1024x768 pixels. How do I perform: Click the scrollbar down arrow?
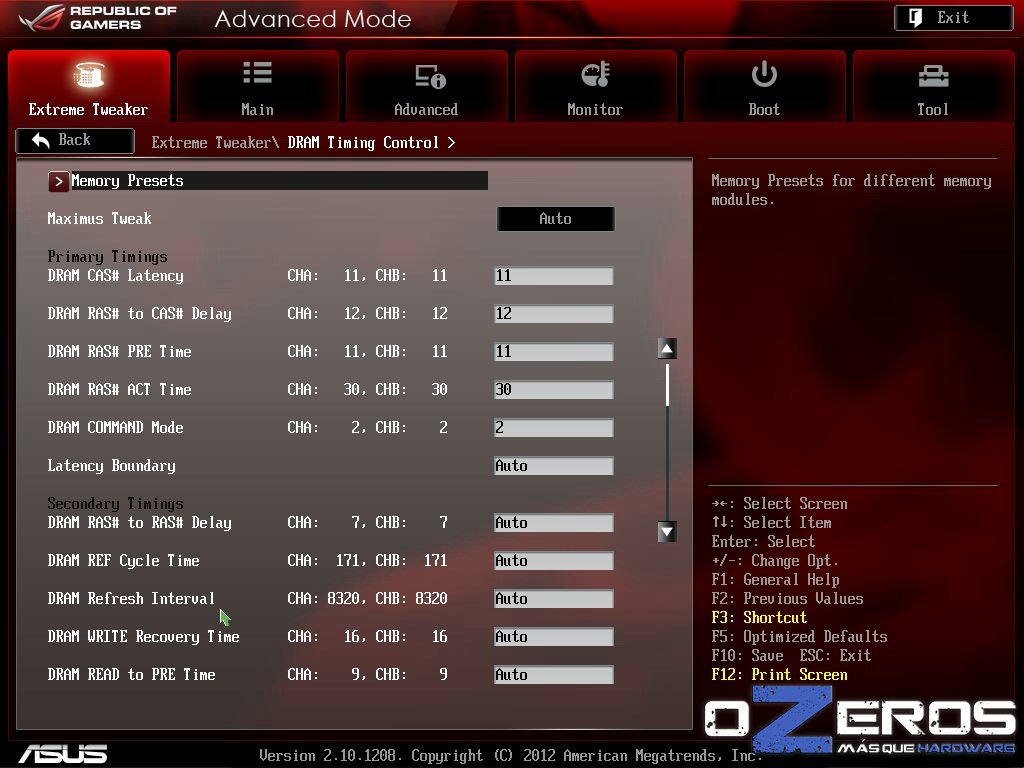pyautogui.click(x=667, y=532)
